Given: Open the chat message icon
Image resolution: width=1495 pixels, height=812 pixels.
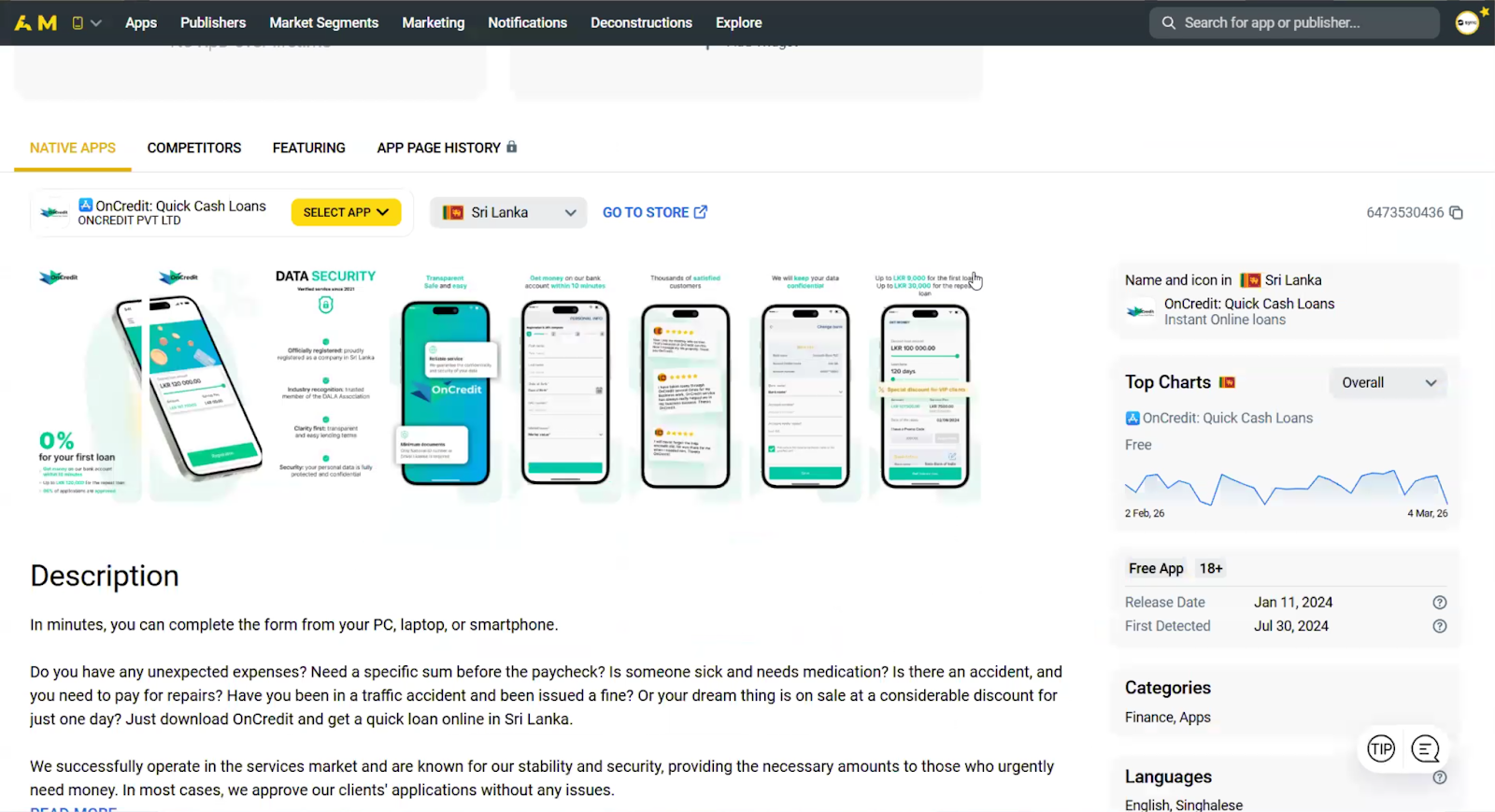Looking at the screenshot, I should click(1425, 748).
